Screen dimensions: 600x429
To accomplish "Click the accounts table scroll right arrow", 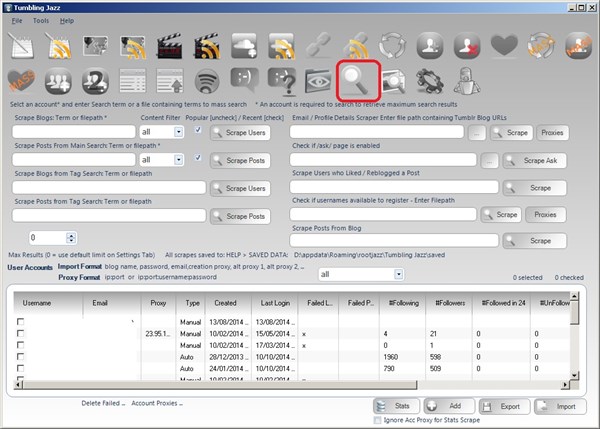I will point(565,385).
